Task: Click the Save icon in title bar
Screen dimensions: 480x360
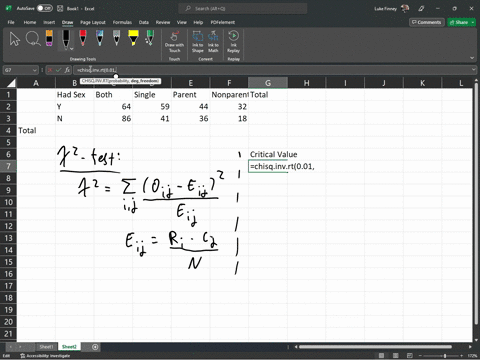Action: (60, 8)
